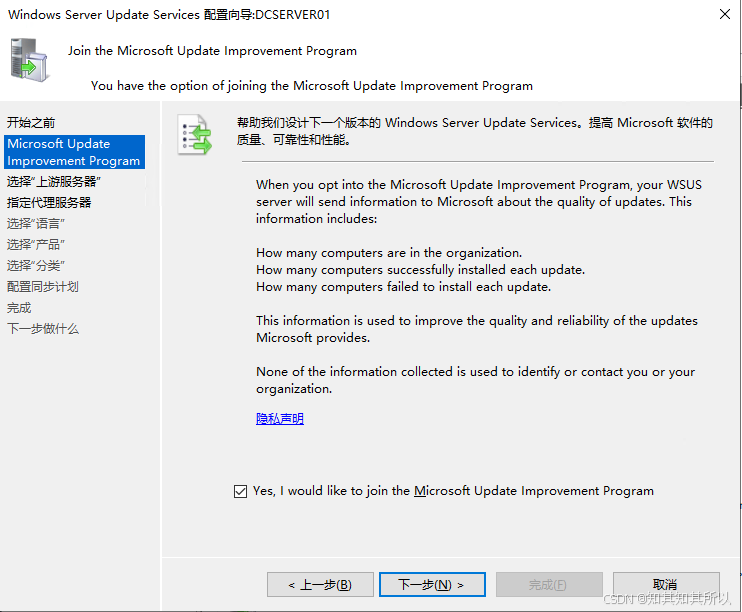Proceed with 下一步(N) button
Image resolution: width=742 pixels, height=612 pixels.
coord(432,585)
